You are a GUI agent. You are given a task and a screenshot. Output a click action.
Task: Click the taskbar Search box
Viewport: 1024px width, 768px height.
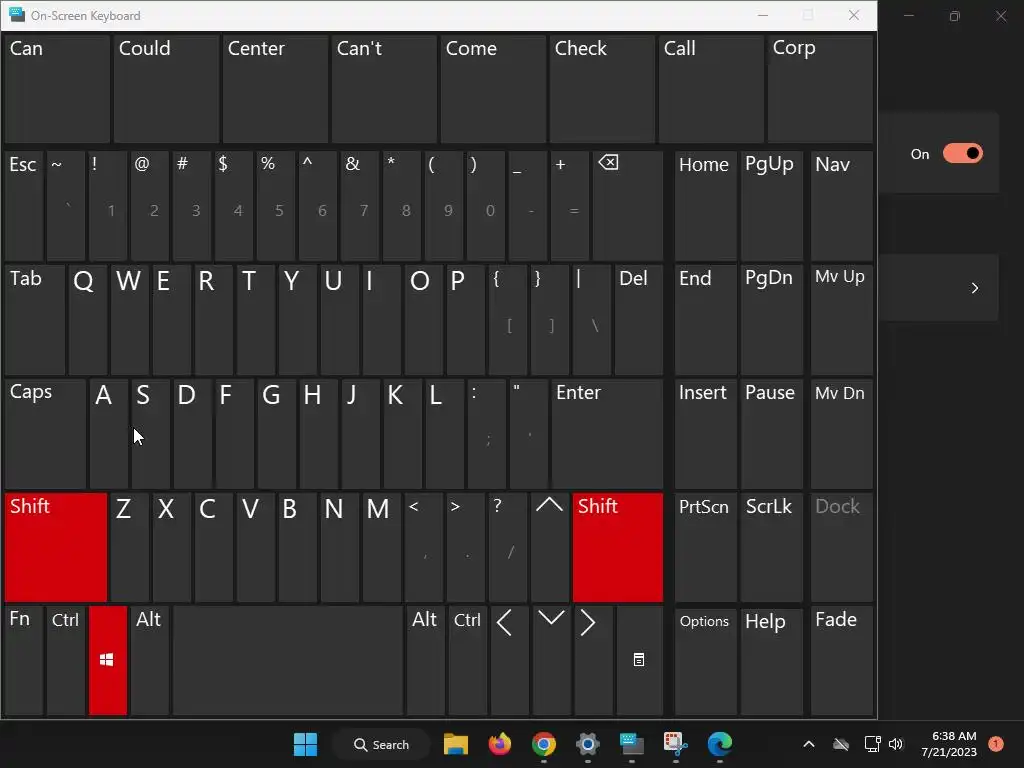pyautogui.click(x=381, y=744)
